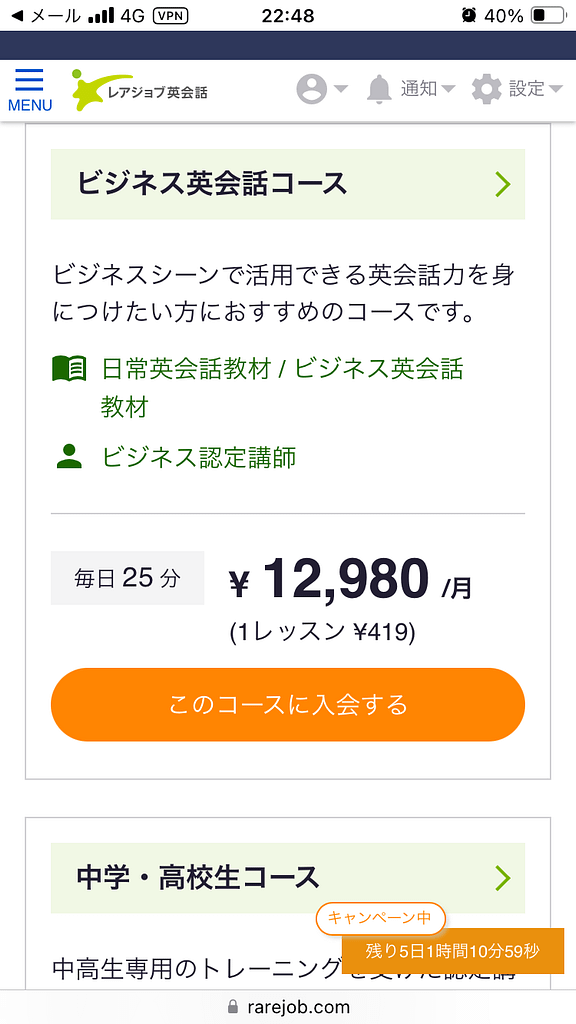Open the 中学・高校生コース chevron
Viewport: 576px width, 1024px height.
503,878
